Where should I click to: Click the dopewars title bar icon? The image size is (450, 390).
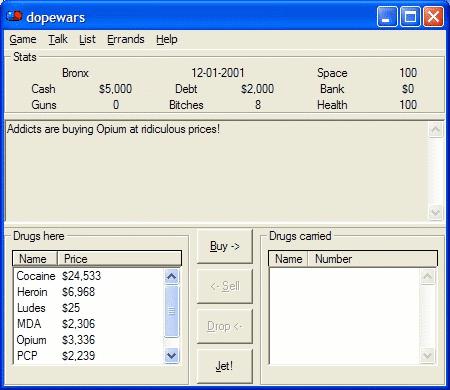click(x=14, y=16)
